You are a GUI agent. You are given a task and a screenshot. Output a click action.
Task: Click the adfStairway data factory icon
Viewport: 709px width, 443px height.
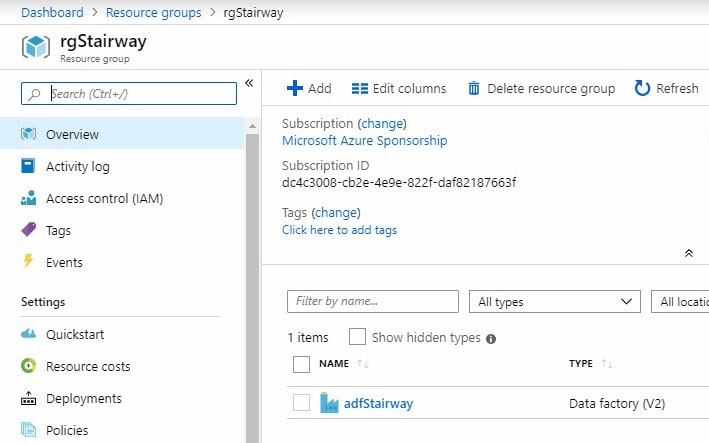329,403
